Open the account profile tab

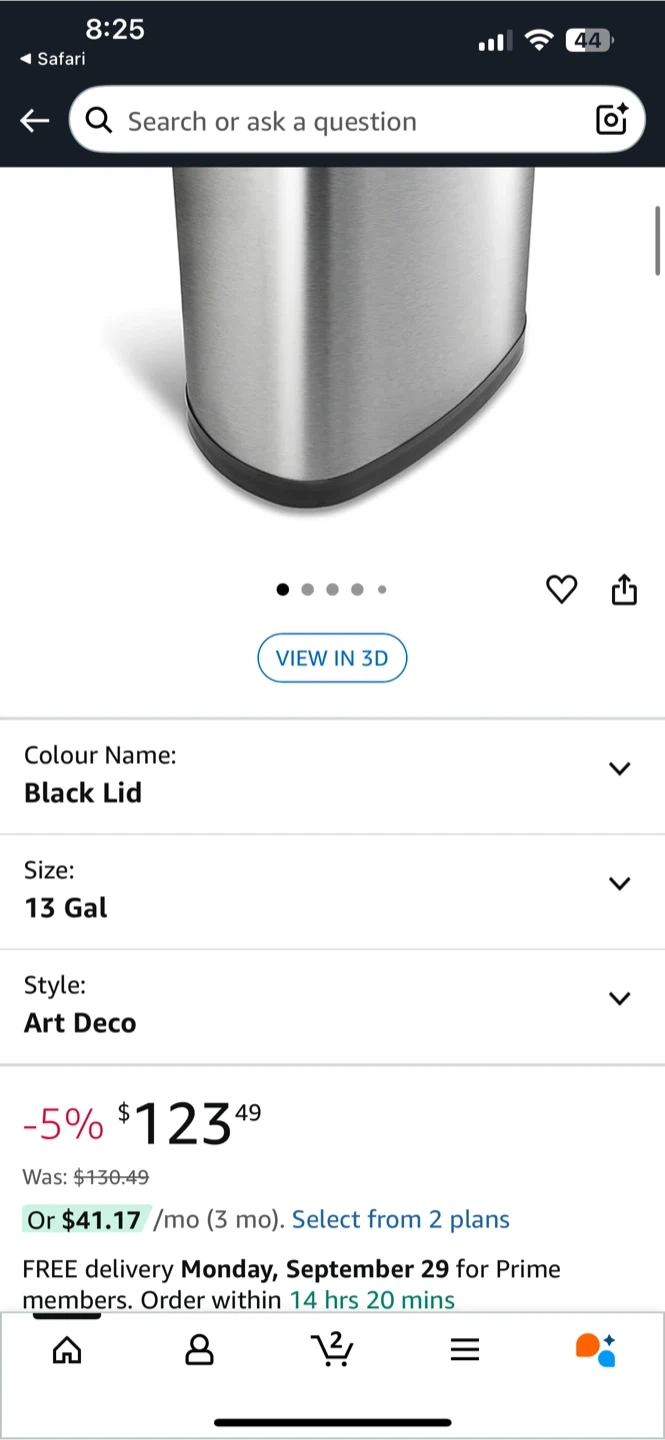click(200, 1350)
